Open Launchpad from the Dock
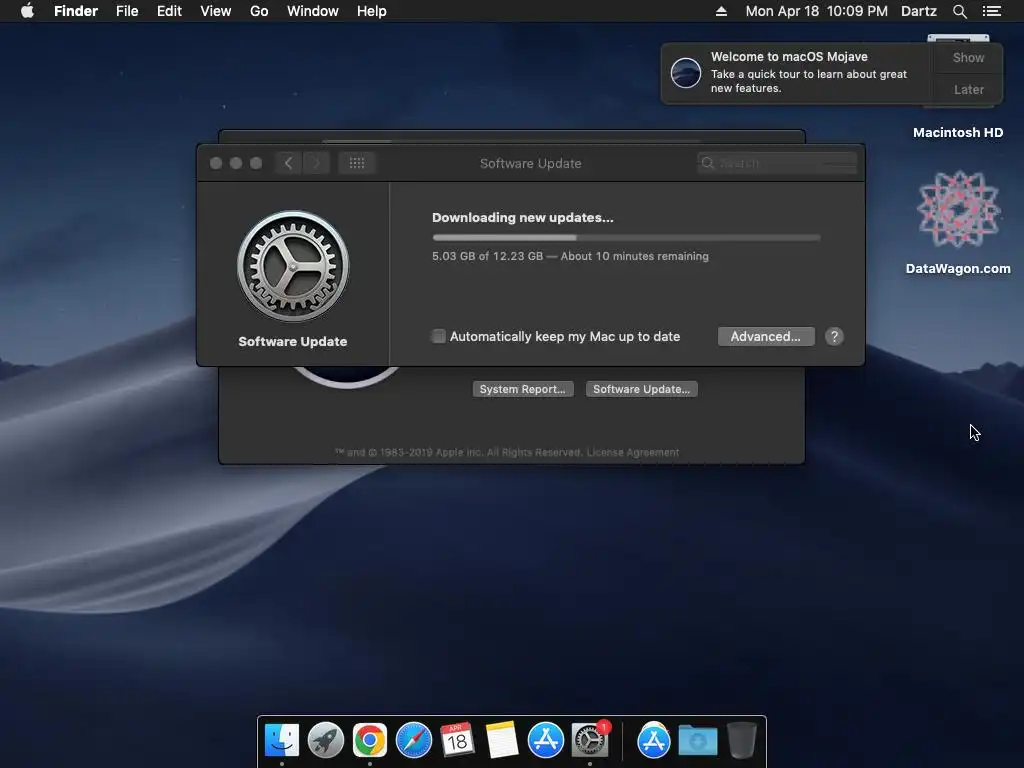Screen dimensions: 1024x768 click(x=326, y=740)
